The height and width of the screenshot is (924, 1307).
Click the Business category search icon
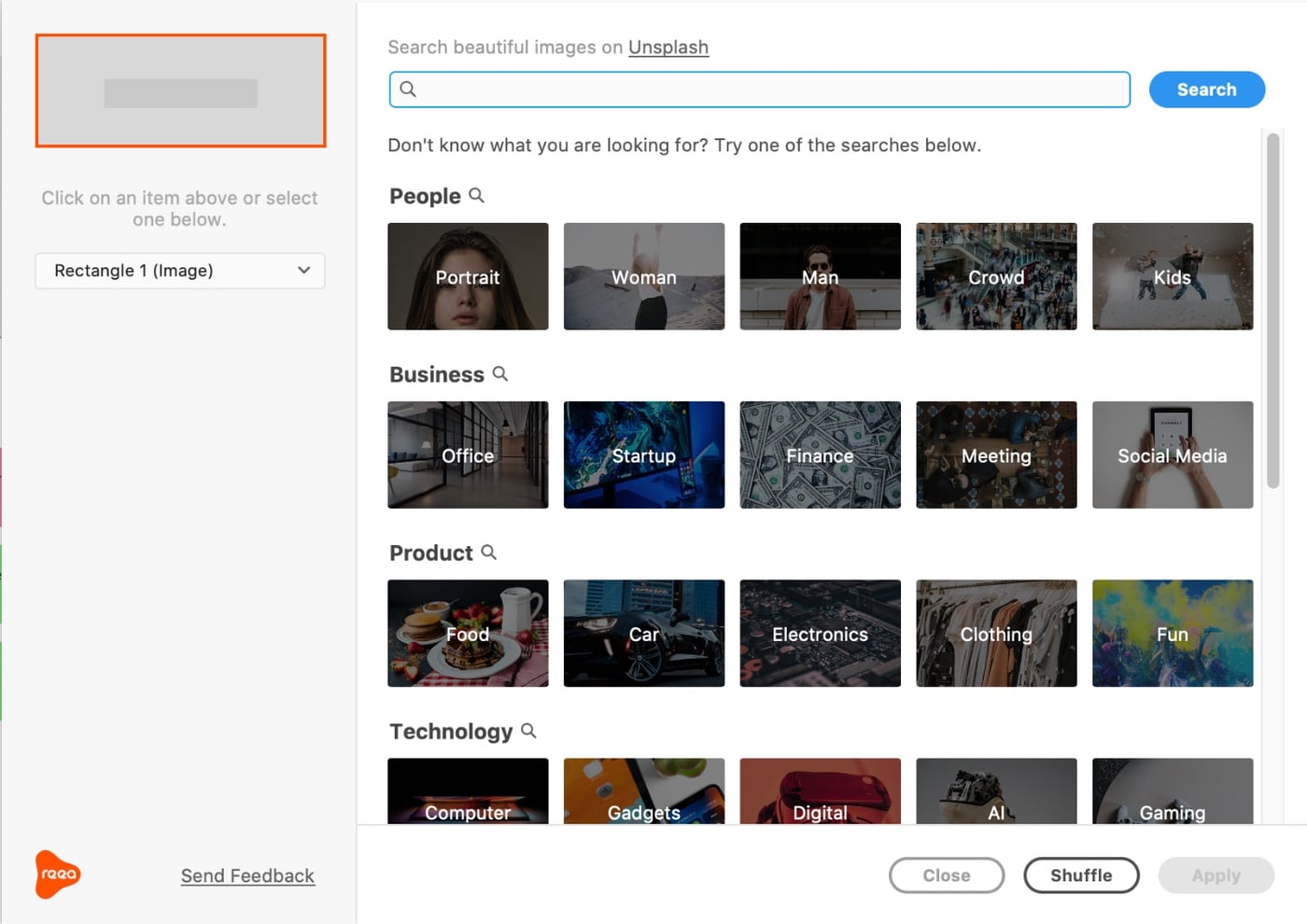point(500,373)
